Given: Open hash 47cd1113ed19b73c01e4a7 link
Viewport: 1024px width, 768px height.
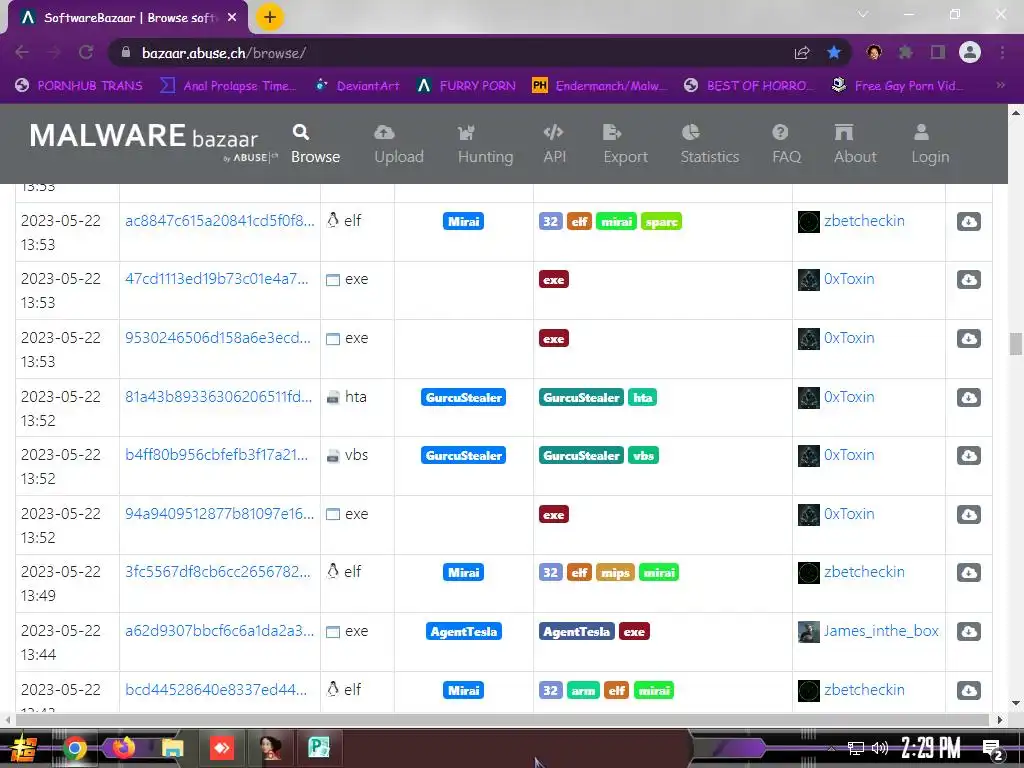Looking at the screenshot, I should click(217, 279).
